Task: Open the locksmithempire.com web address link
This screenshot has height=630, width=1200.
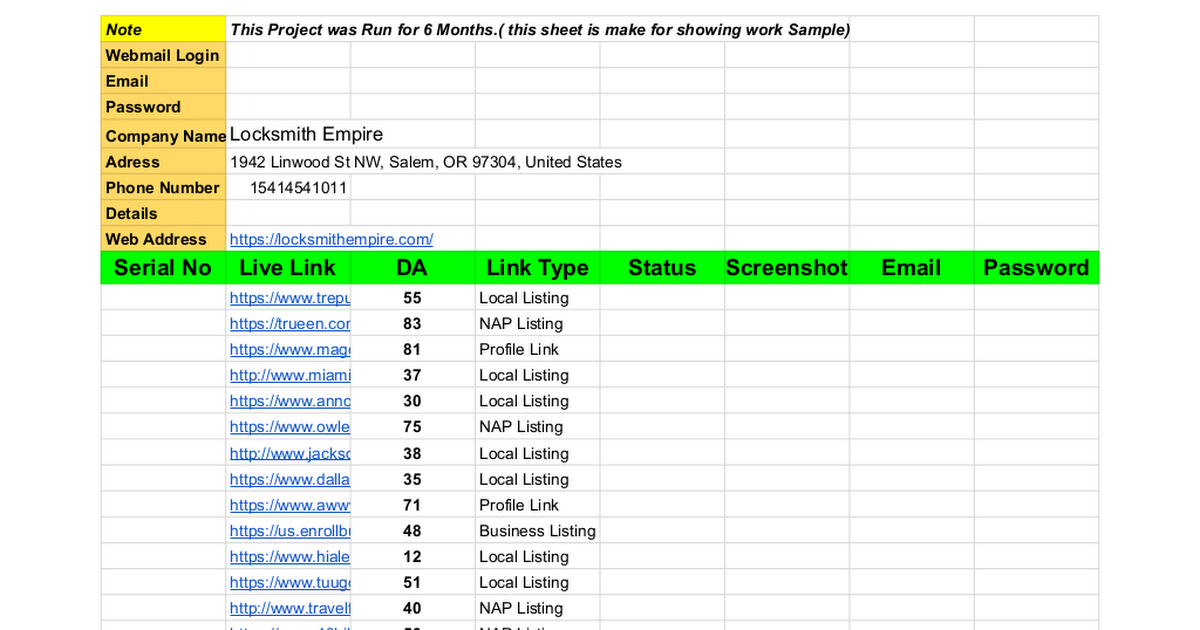Action: coord(331,239)
